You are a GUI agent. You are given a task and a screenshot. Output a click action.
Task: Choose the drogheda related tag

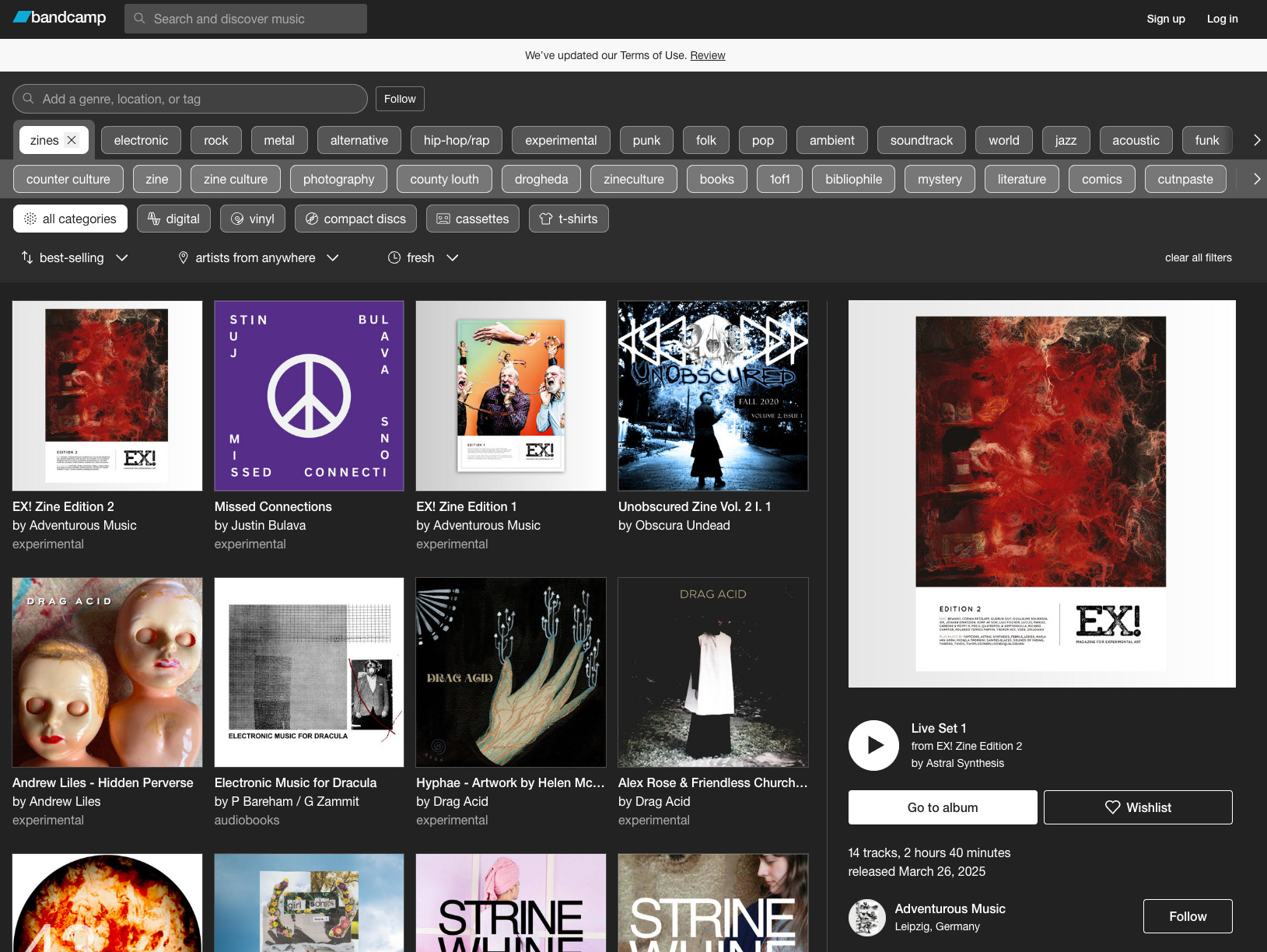click(x=541, y=179)
